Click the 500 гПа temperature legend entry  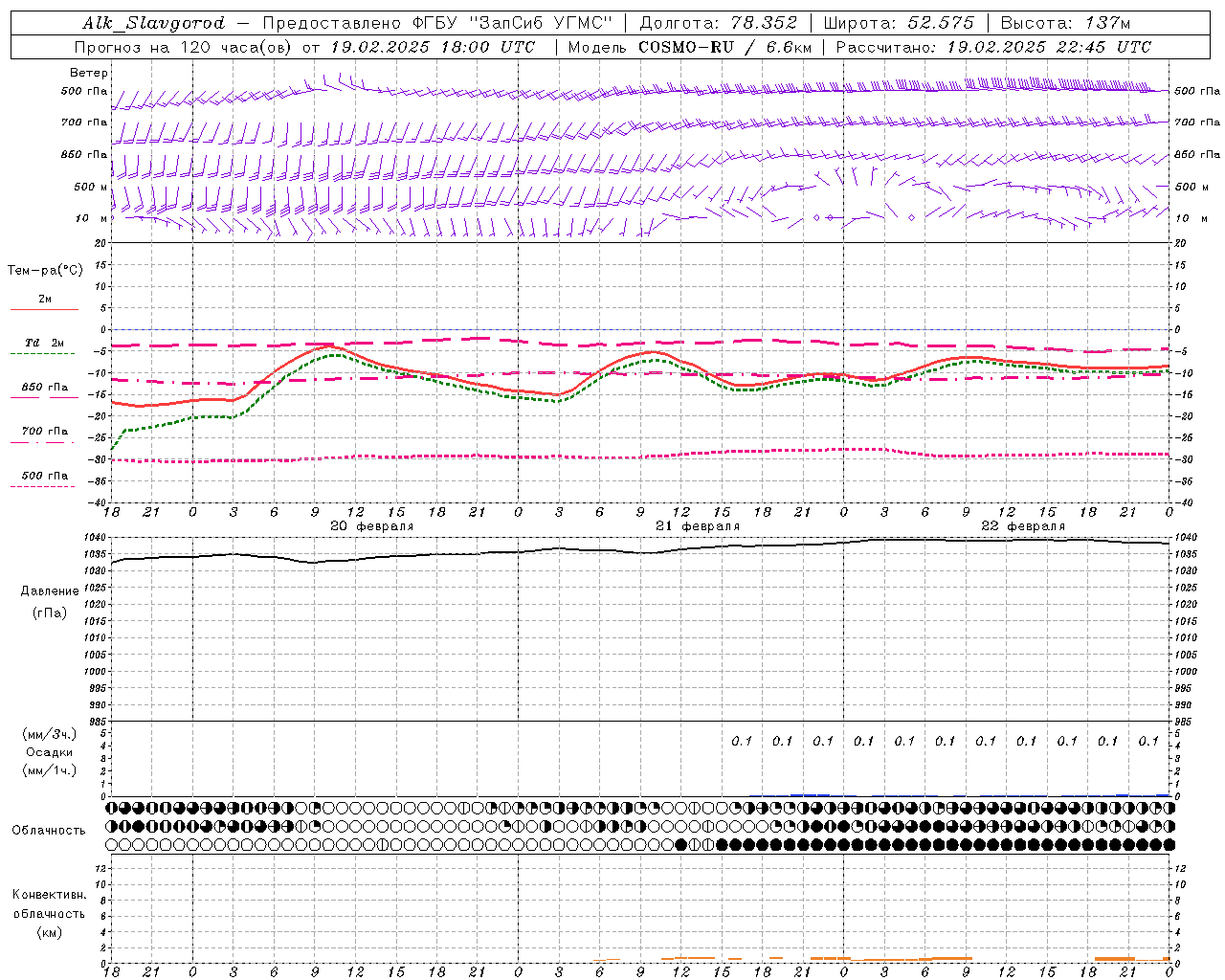pos(45,476)
